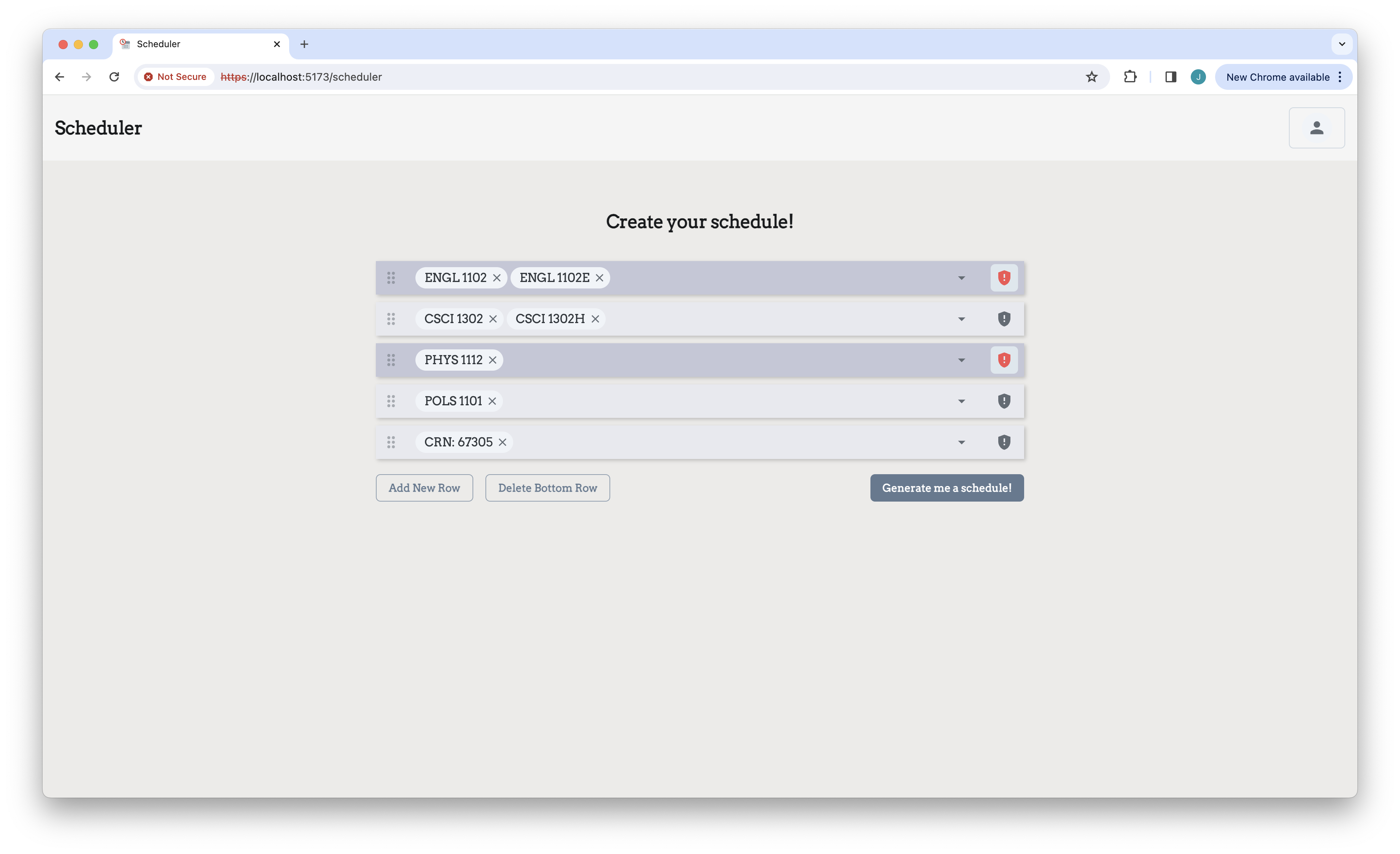The width and height of the screenshot is (1400, 854).
Task: Toggle the red shield on ENGL 1102 row
Action: pyautogui.click(x=1004, y=278)
